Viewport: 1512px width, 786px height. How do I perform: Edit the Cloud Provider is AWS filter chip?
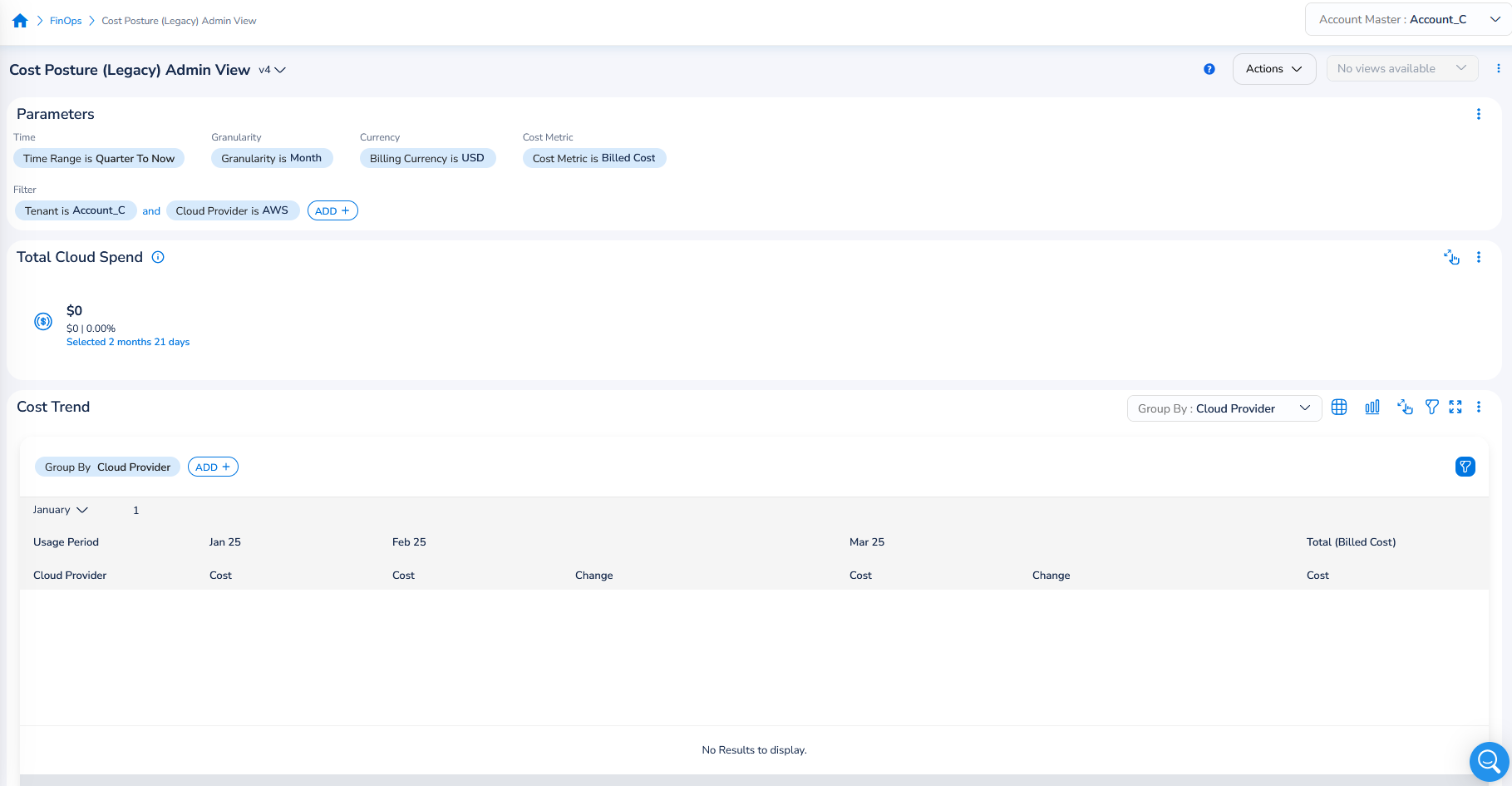233,210
